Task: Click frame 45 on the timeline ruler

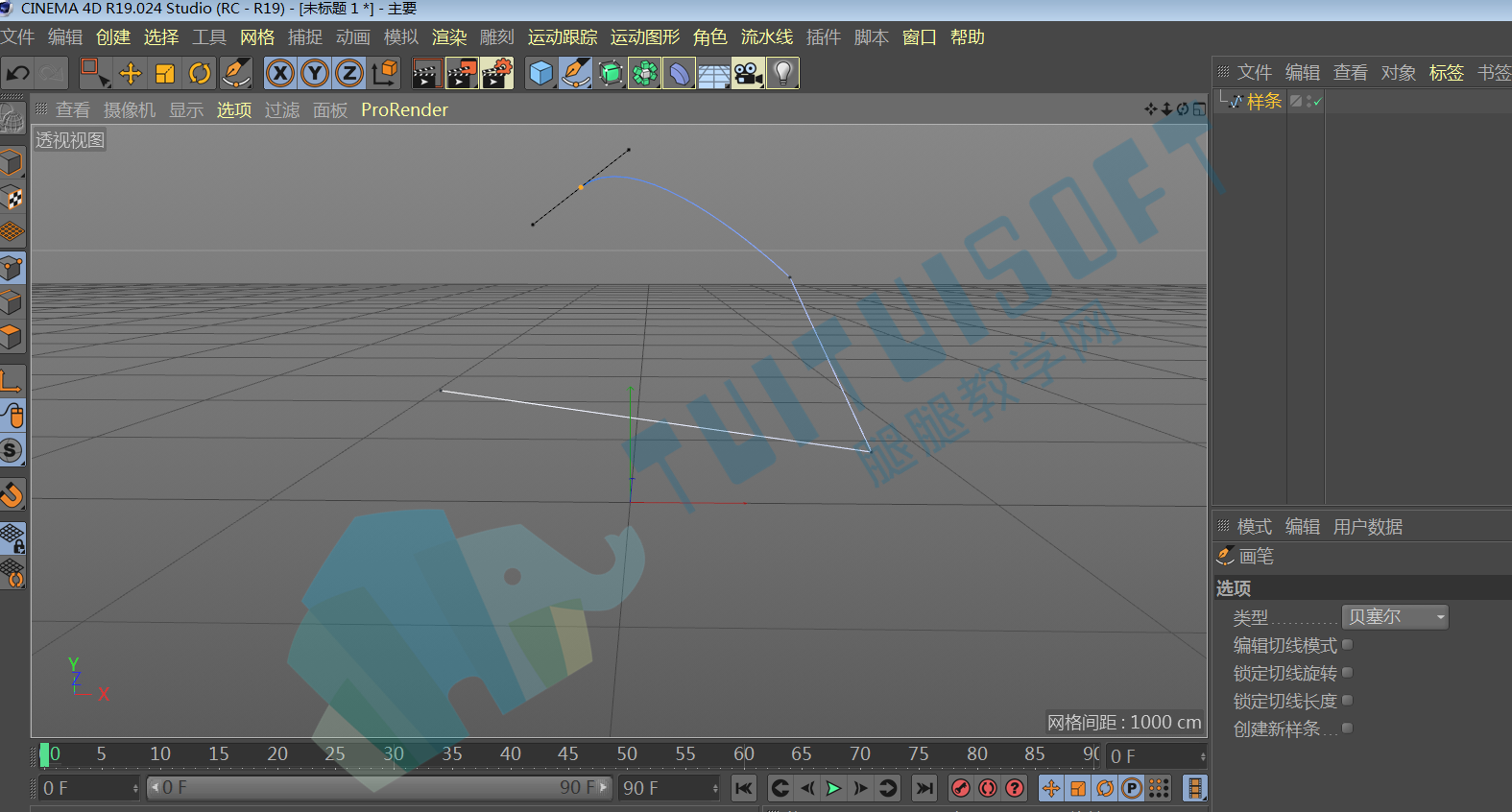Action: (x=568, y=754)
